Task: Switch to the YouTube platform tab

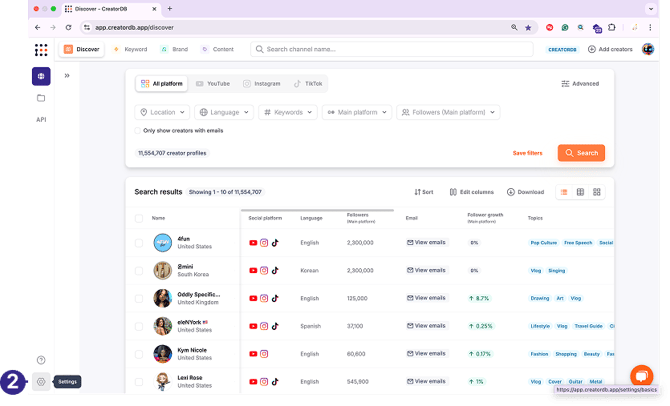Action: point(213,84)
